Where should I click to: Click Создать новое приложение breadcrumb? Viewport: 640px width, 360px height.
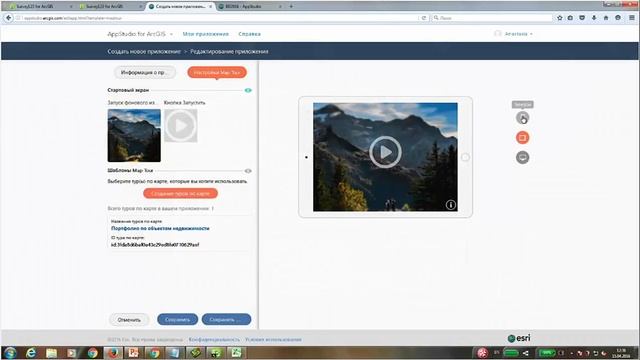144,51
